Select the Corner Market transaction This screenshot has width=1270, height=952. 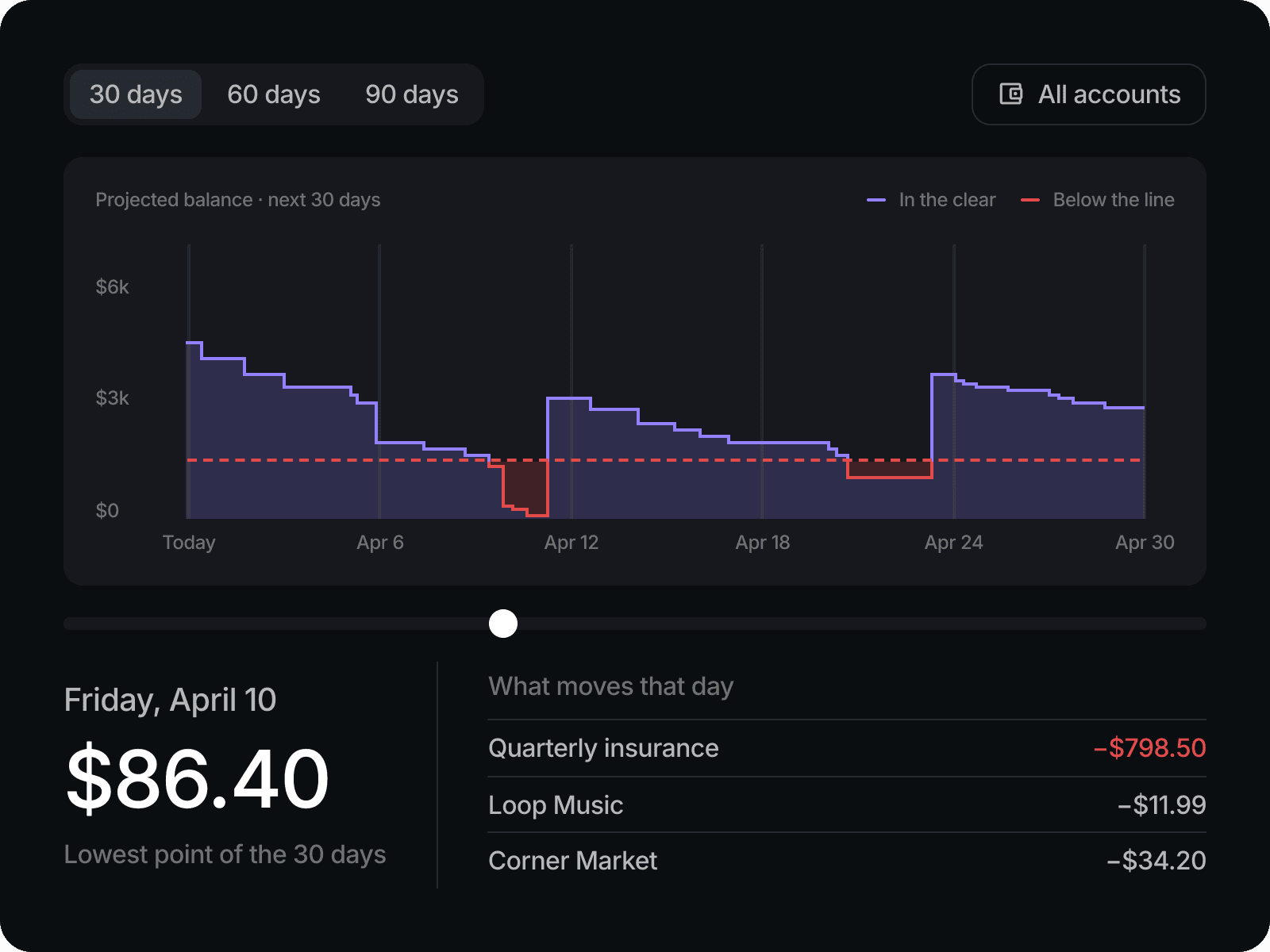847,861
